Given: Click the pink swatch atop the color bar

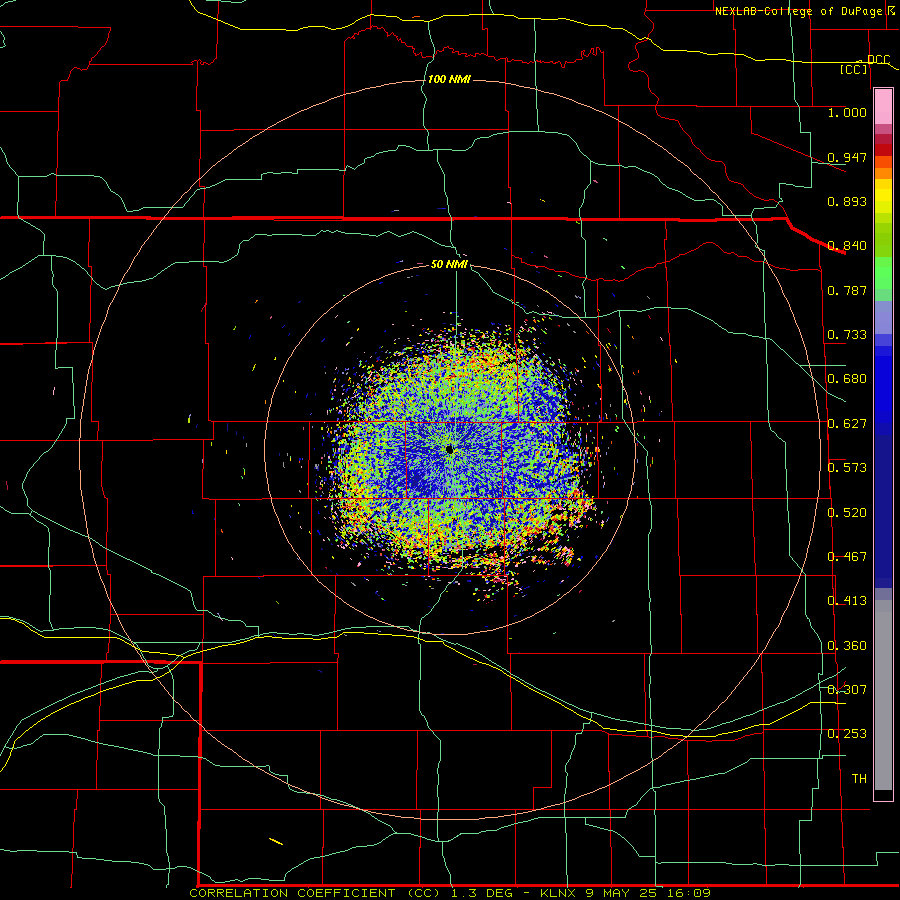Looking at the screenshot, I should [883, 107].
